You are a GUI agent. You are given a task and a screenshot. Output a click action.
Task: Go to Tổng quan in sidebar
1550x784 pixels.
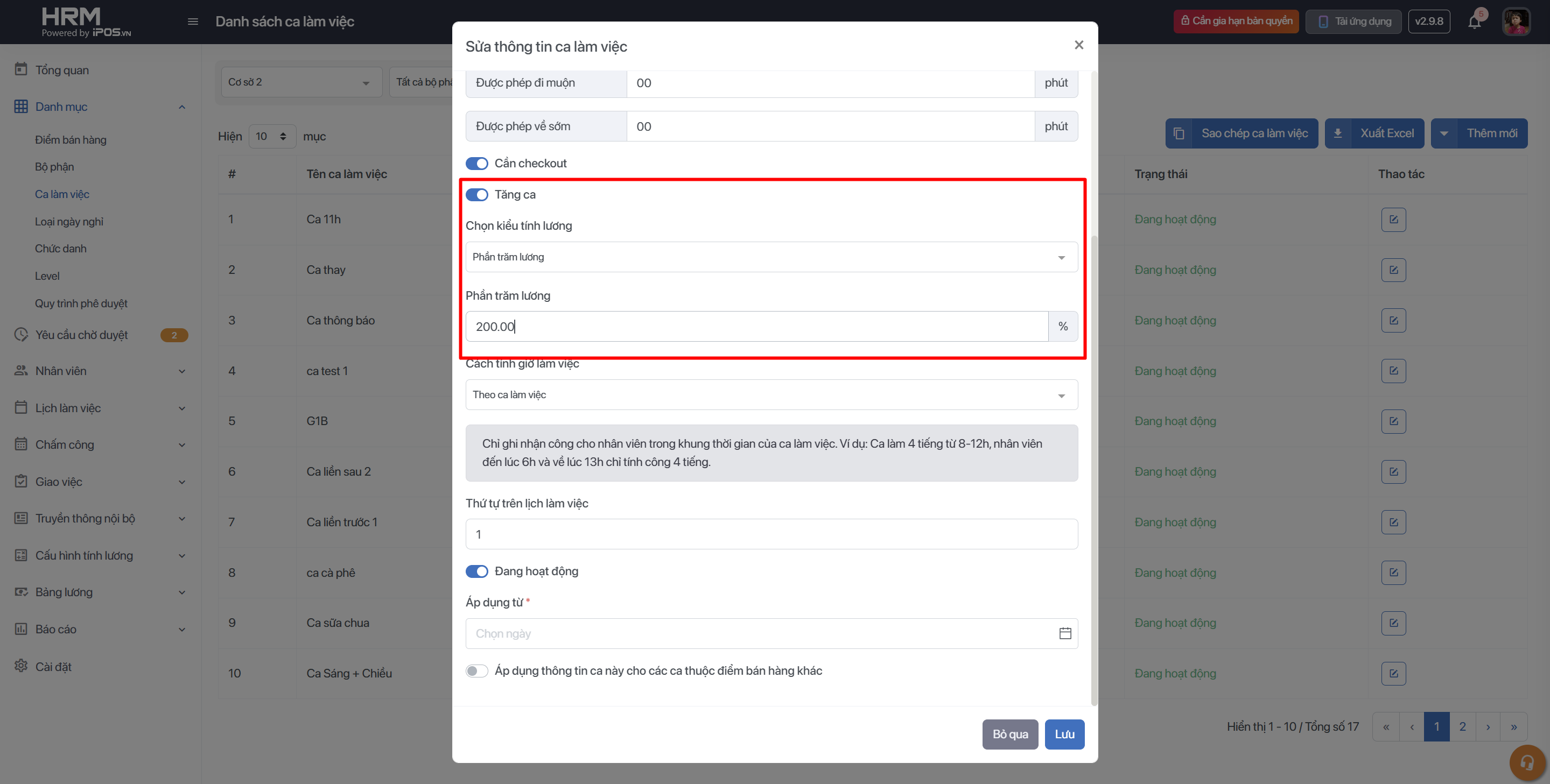coord(61,70)
